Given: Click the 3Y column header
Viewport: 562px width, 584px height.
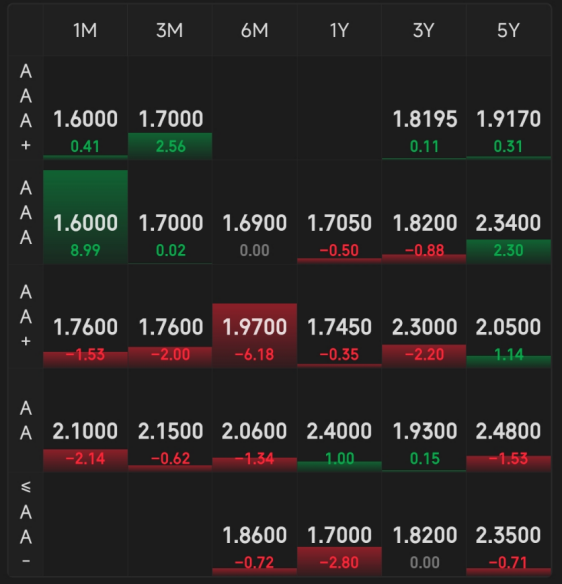Looking at the screenshot, I should pyautogui.click(x=424, y=30).
